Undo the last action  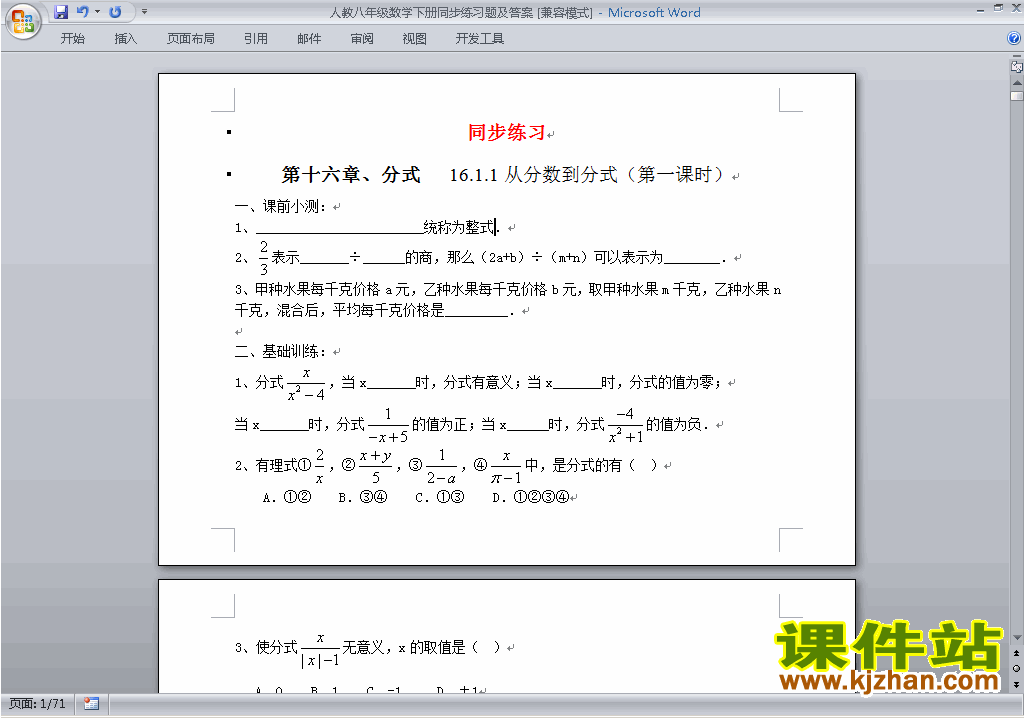point(82,12)
